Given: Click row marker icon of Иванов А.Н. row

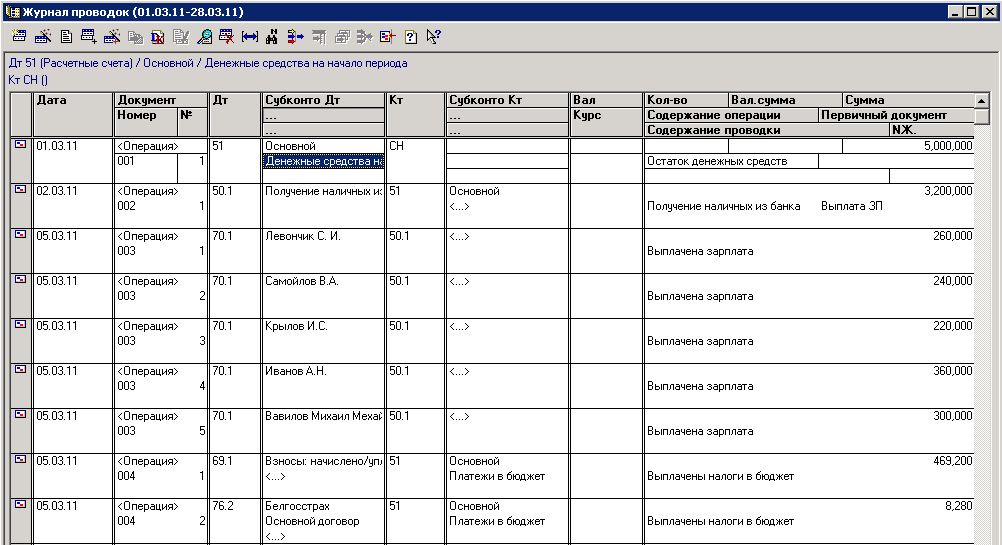Looking at the screenshot, I should pos(20,369).
